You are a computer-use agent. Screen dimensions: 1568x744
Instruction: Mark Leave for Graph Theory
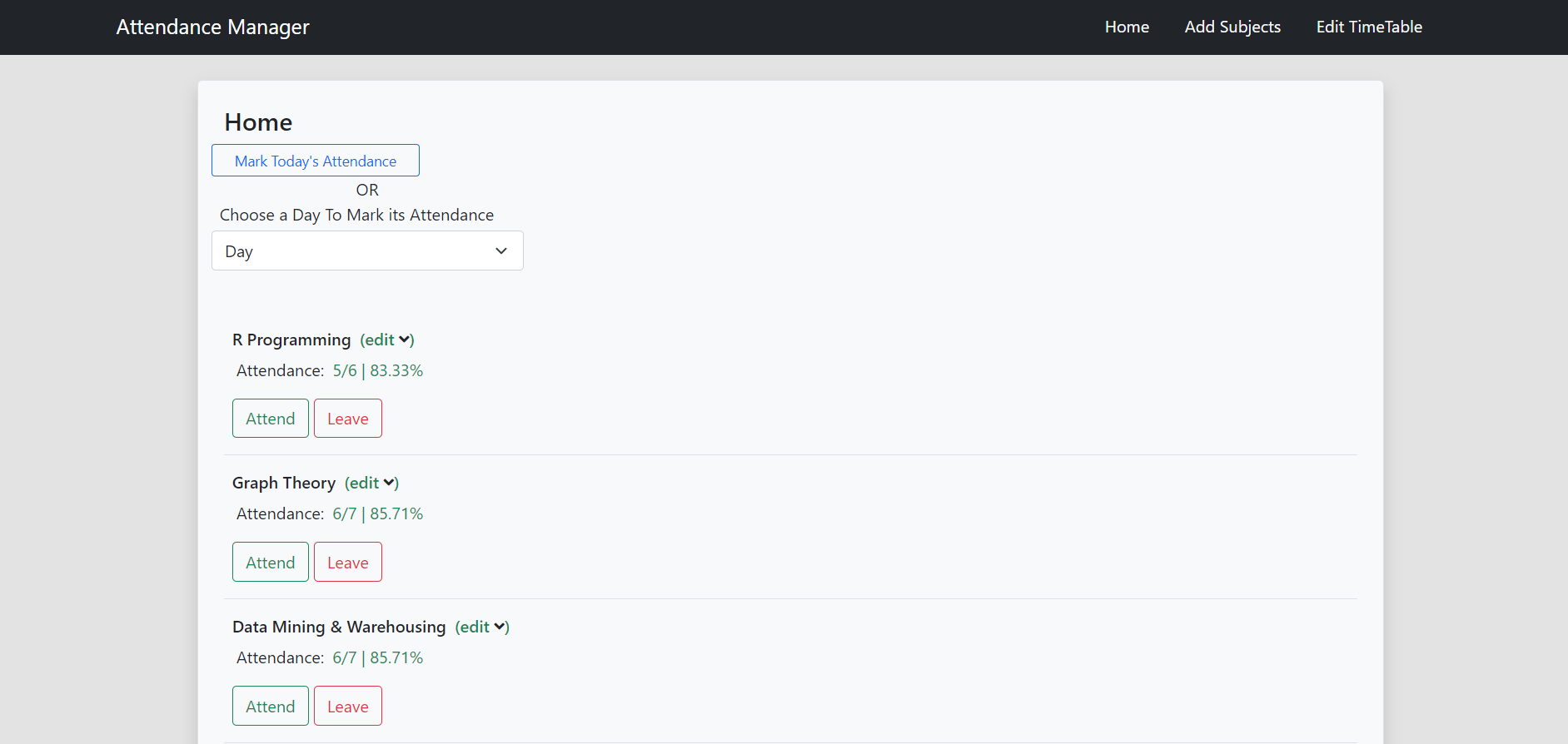[347, 563]
